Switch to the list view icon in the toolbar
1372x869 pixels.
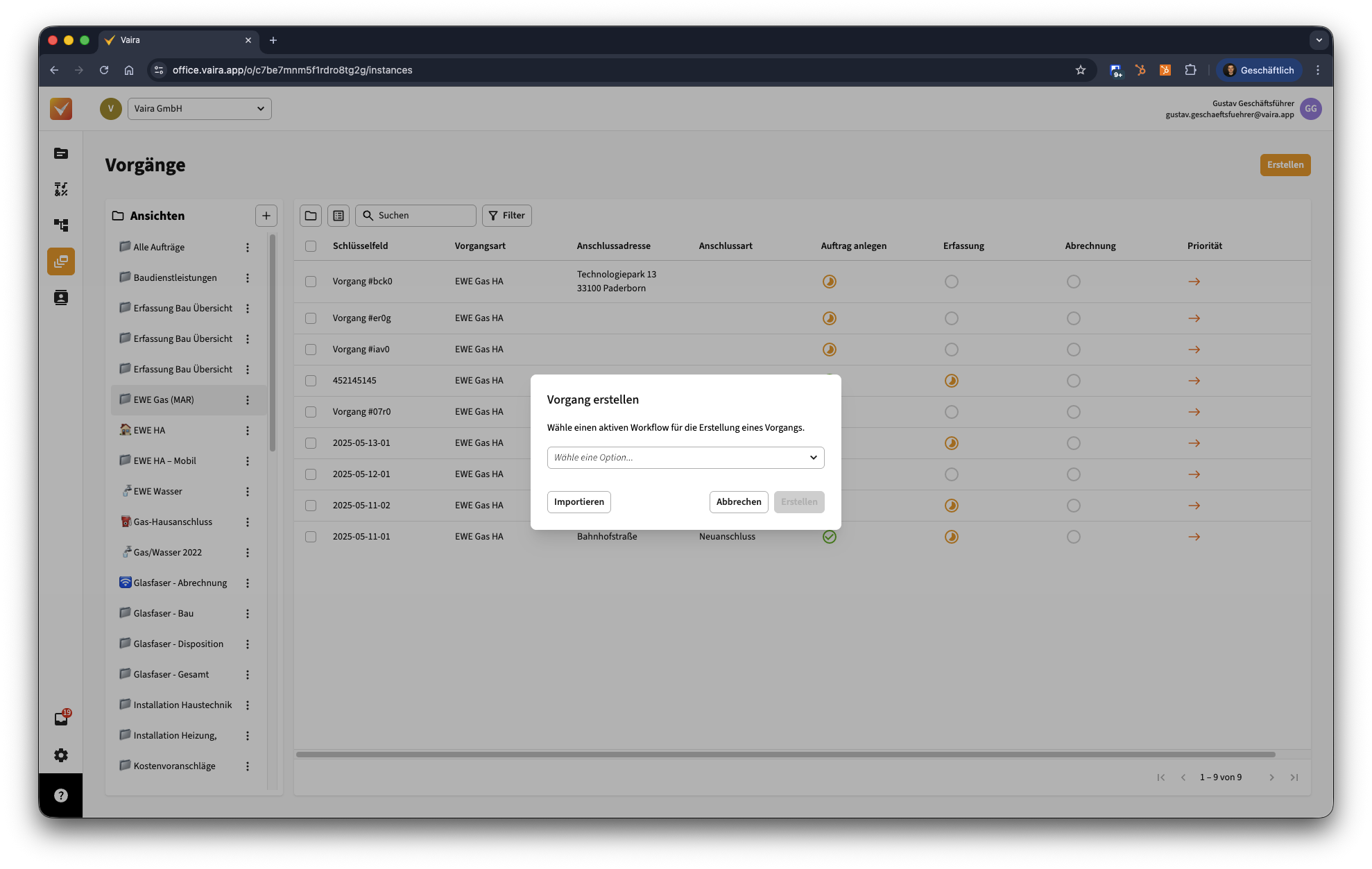point(338,216)
